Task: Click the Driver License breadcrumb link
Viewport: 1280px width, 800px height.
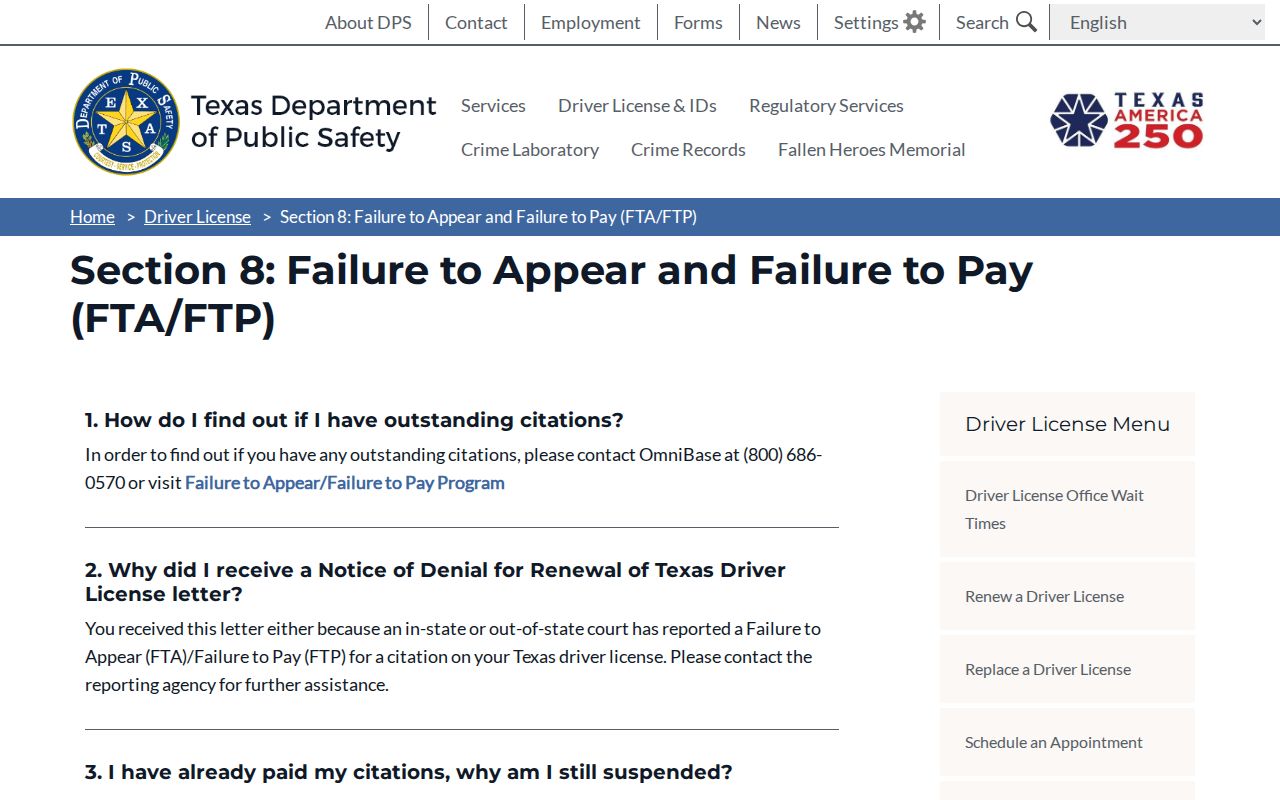Action: tap(197, 217)
